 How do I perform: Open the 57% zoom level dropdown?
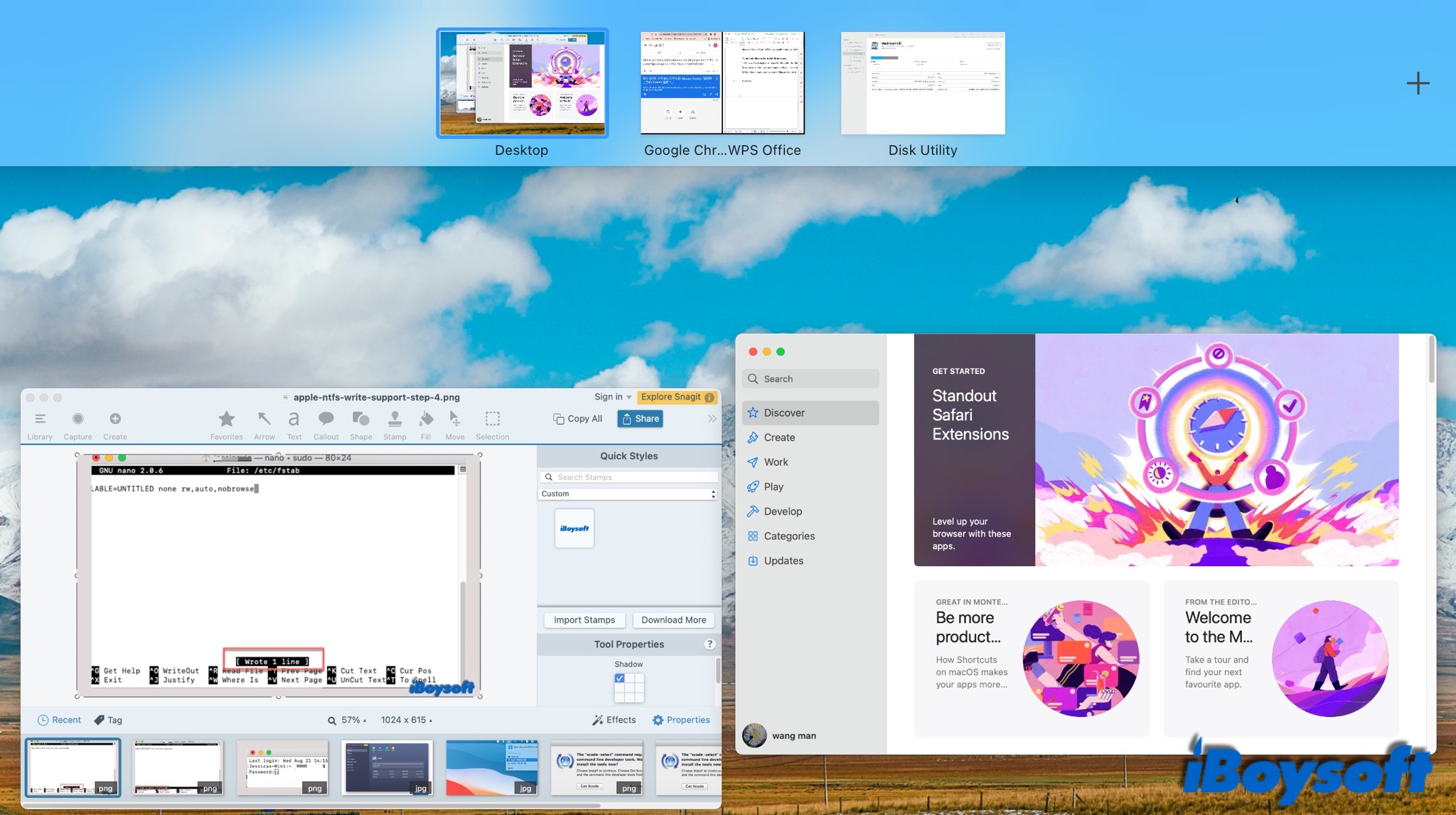coord(354,720)
